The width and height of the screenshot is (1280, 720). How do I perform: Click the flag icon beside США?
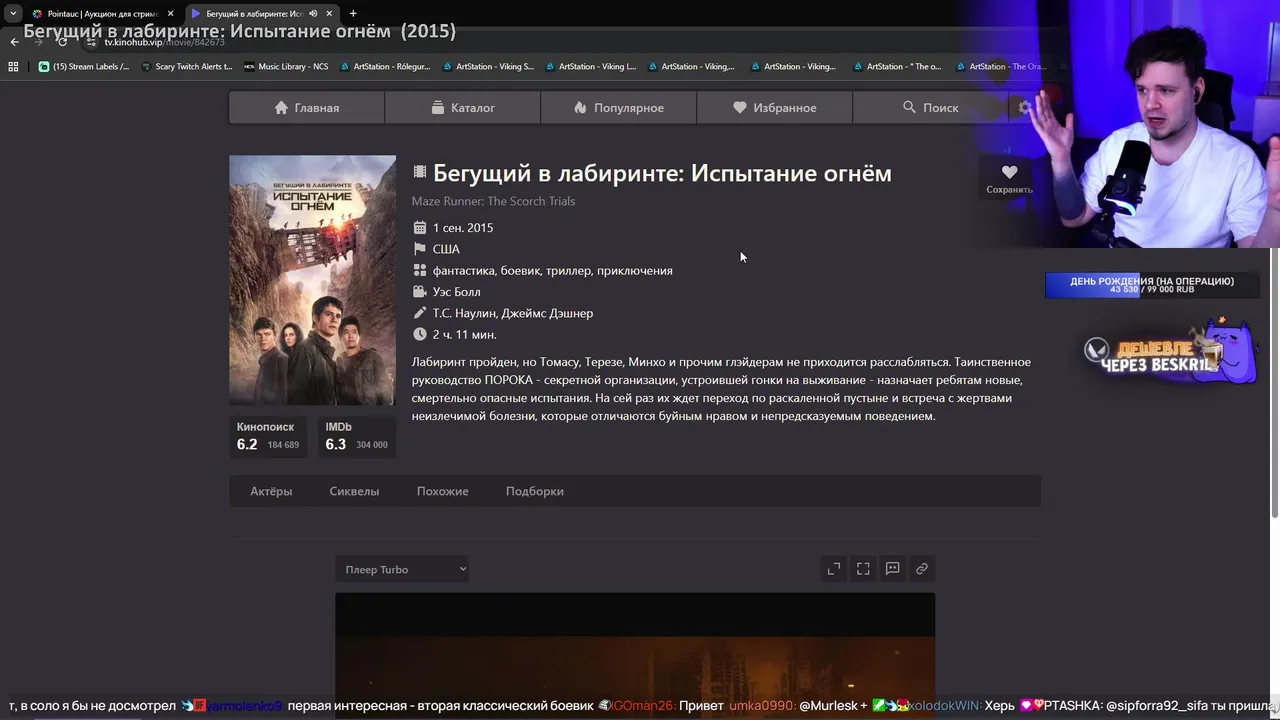coord(420,249)
